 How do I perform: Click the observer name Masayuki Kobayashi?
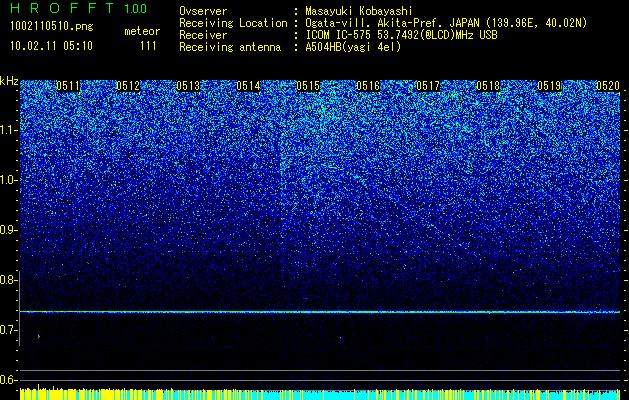pyautogui.click(x=359, y=11)
